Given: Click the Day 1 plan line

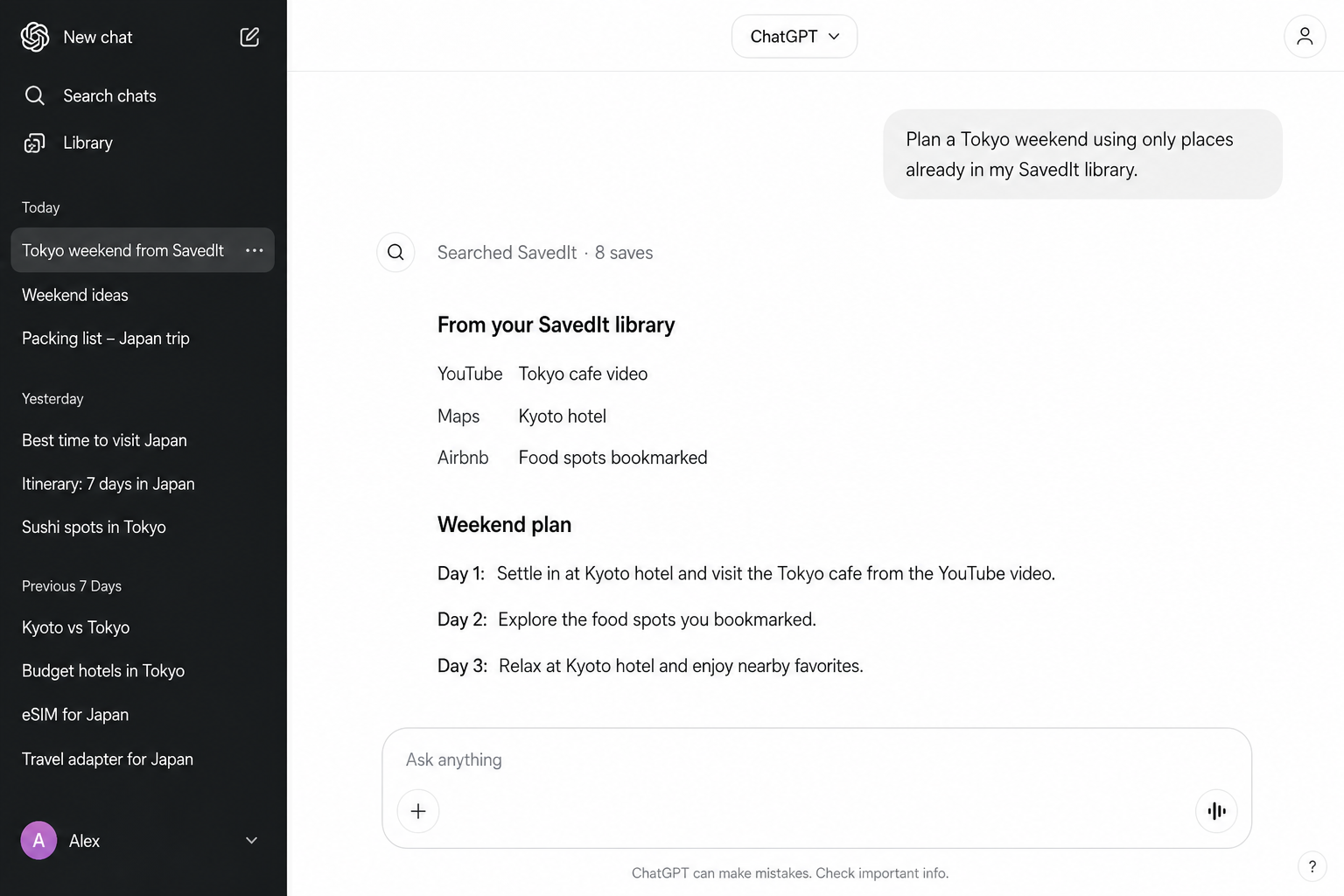Looking at the screenshot, I should click(746, 574).
